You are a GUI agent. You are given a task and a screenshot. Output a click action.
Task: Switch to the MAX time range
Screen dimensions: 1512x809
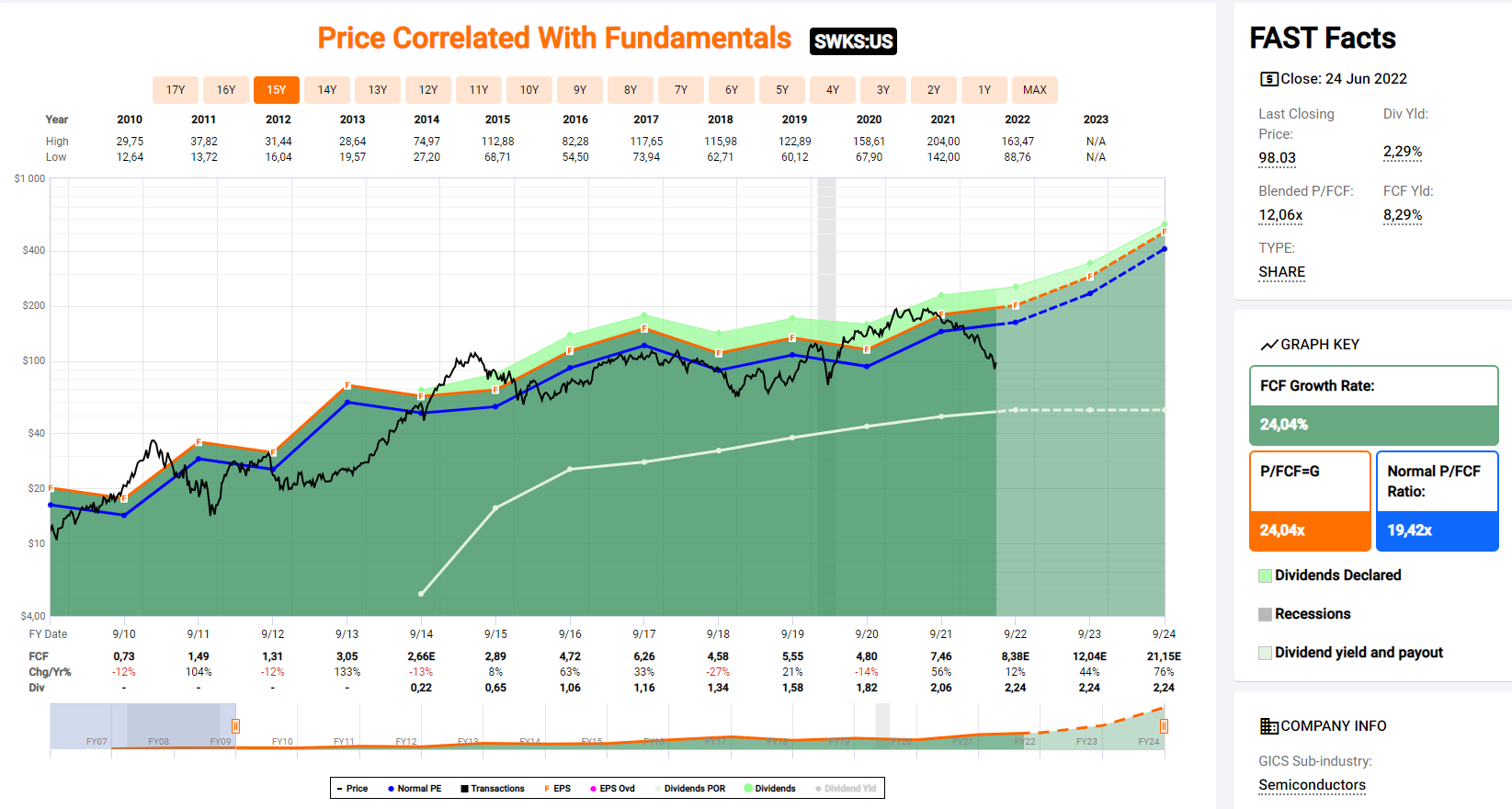click(x=1035, y=90)
